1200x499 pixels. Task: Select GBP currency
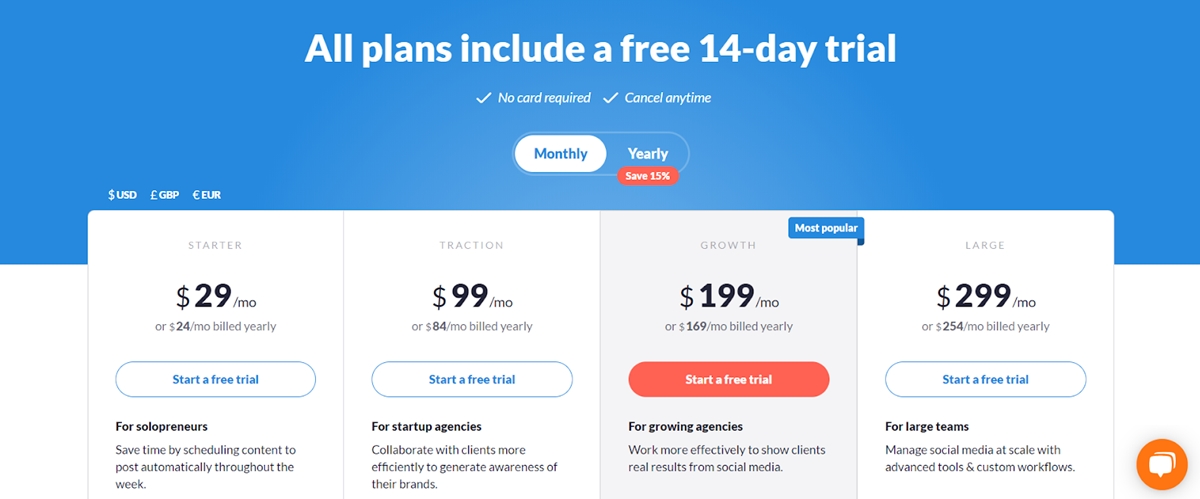(164, 195)
